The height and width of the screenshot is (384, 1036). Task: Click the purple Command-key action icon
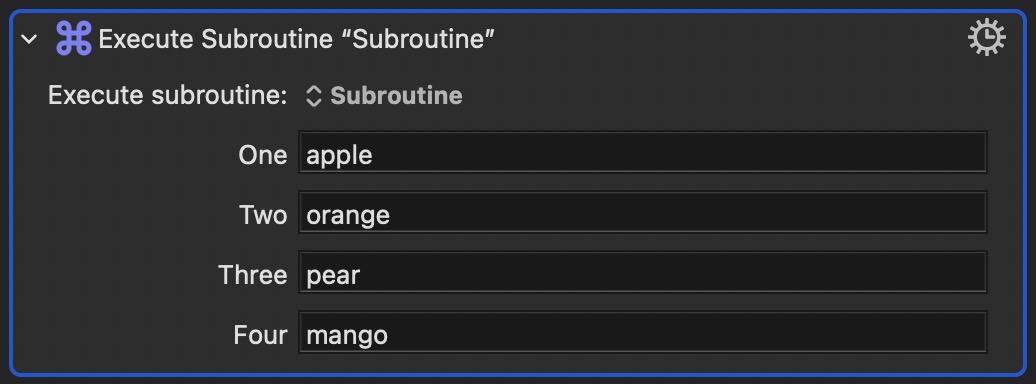tap(73, 38)
